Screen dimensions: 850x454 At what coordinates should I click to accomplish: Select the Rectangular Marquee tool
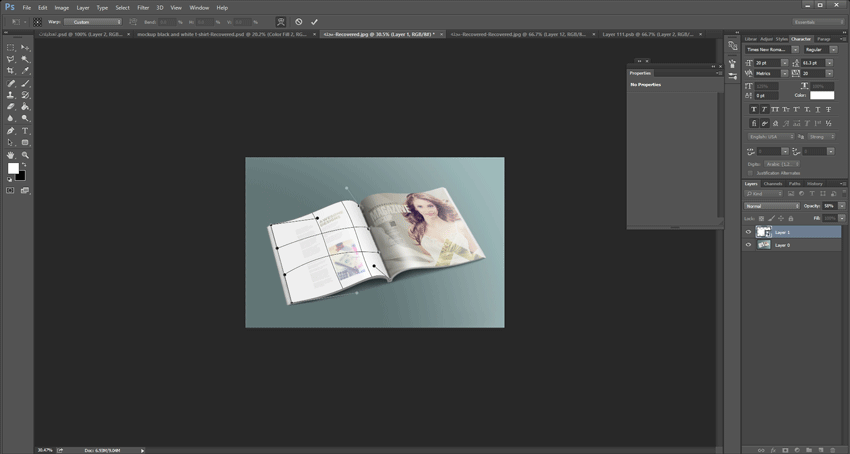pyautogui.click(x=10, y=48)
